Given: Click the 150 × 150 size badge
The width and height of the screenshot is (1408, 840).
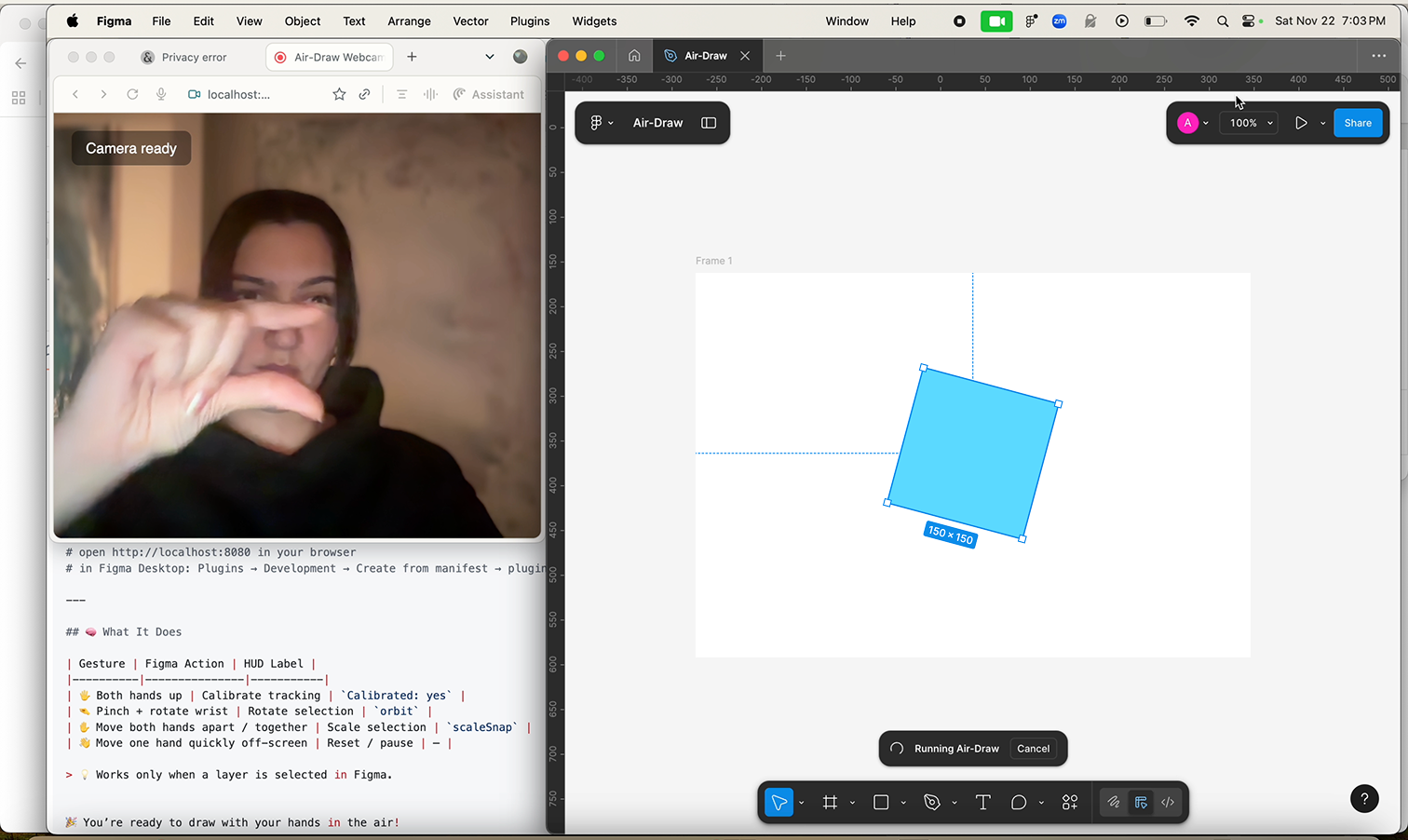Looking at the screenshot, I should click(950, 535).
